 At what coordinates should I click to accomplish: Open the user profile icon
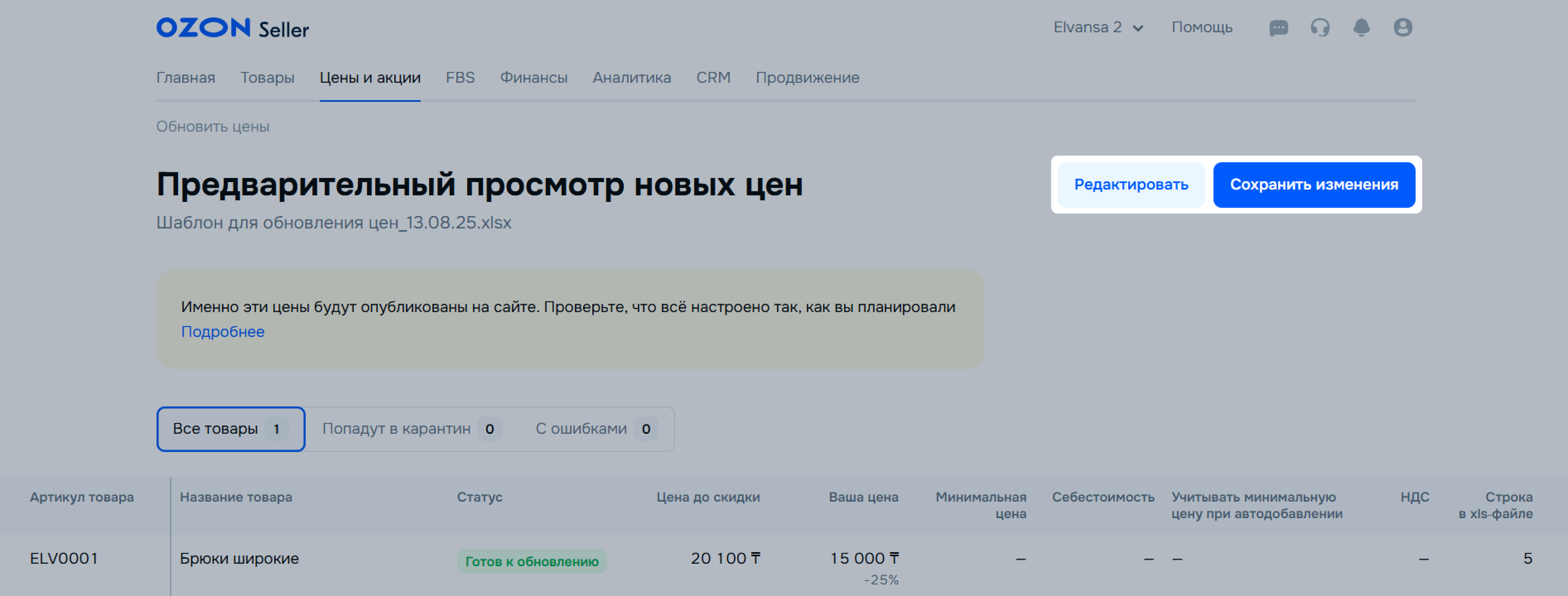point(1402,28)
